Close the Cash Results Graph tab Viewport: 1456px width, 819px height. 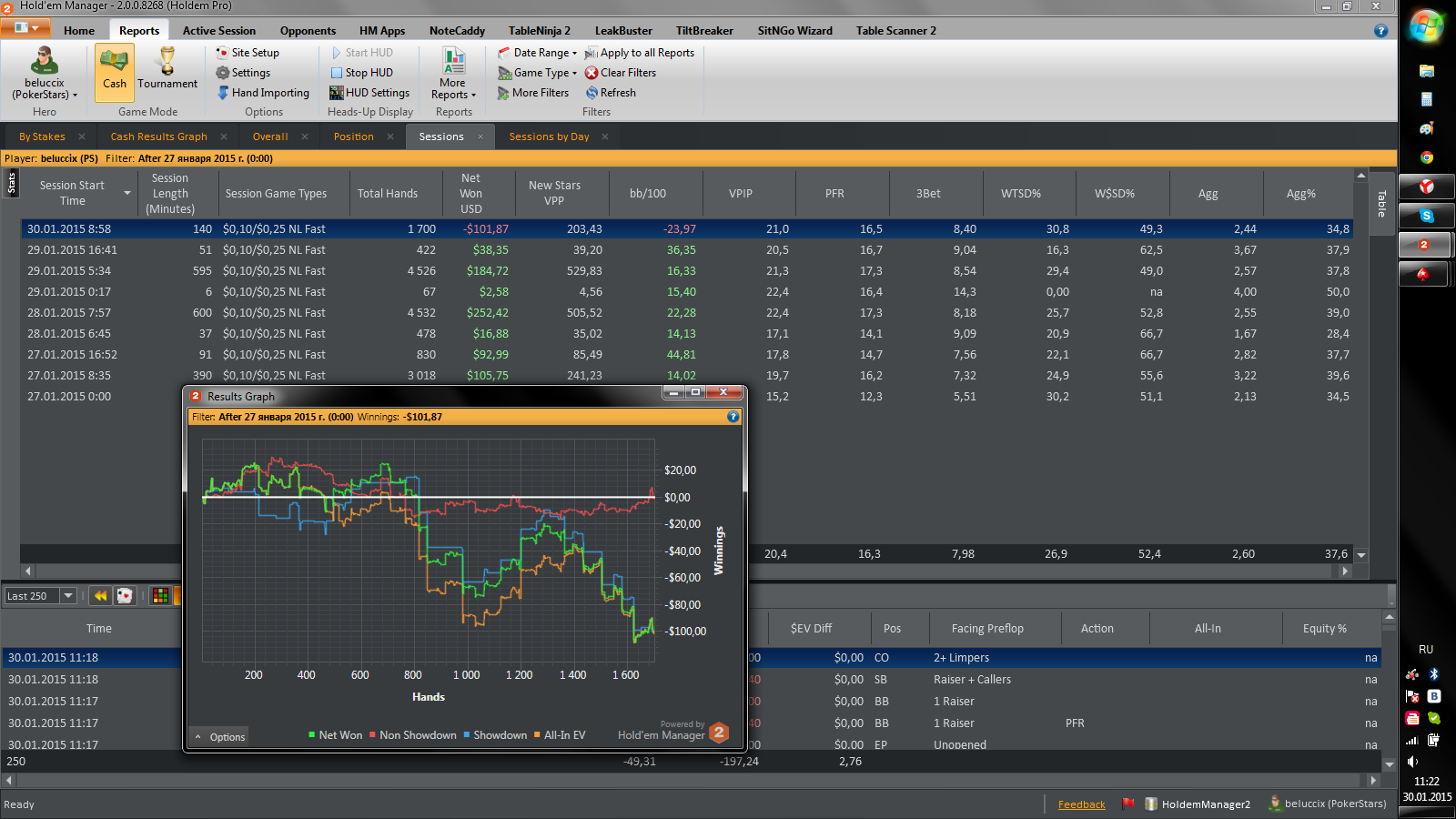pos(224,136)
